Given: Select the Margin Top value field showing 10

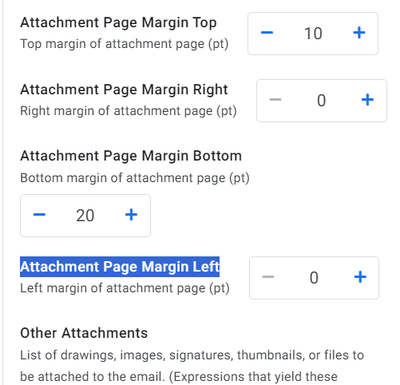Looking at the screenshot, I should 313,33.
